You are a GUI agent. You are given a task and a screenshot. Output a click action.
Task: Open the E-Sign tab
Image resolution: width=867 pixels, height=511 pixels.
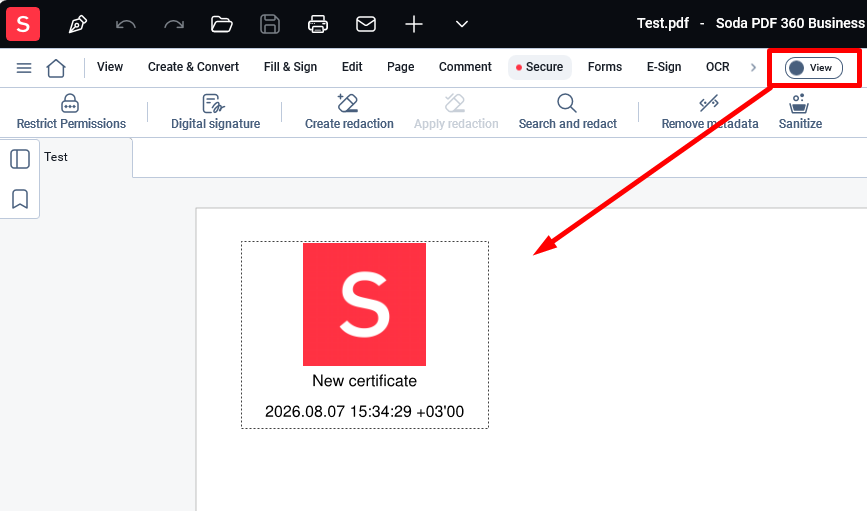[664, 67]
